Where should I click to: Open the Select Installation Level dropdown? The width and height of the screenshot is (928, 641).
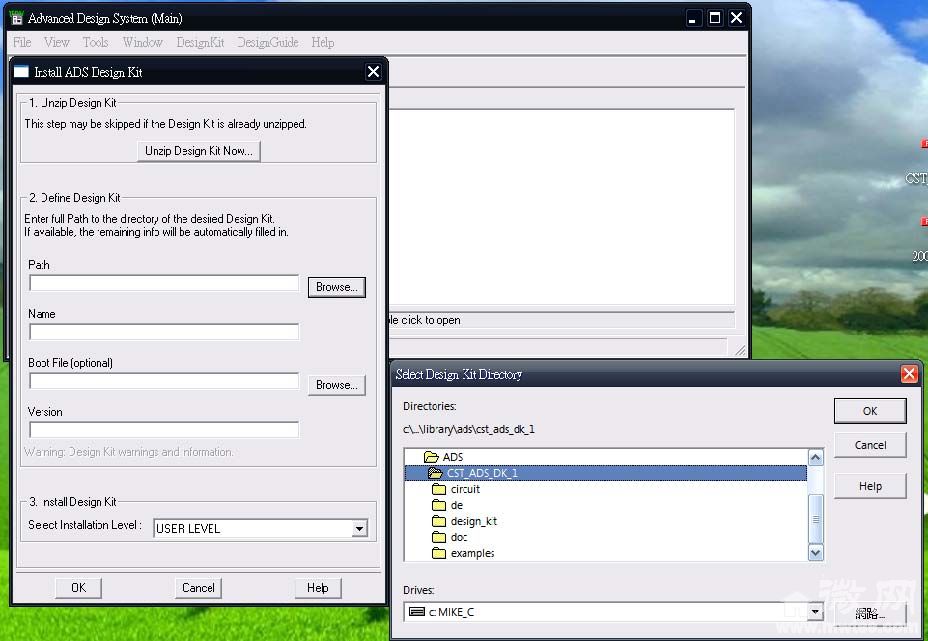point(359,529)
